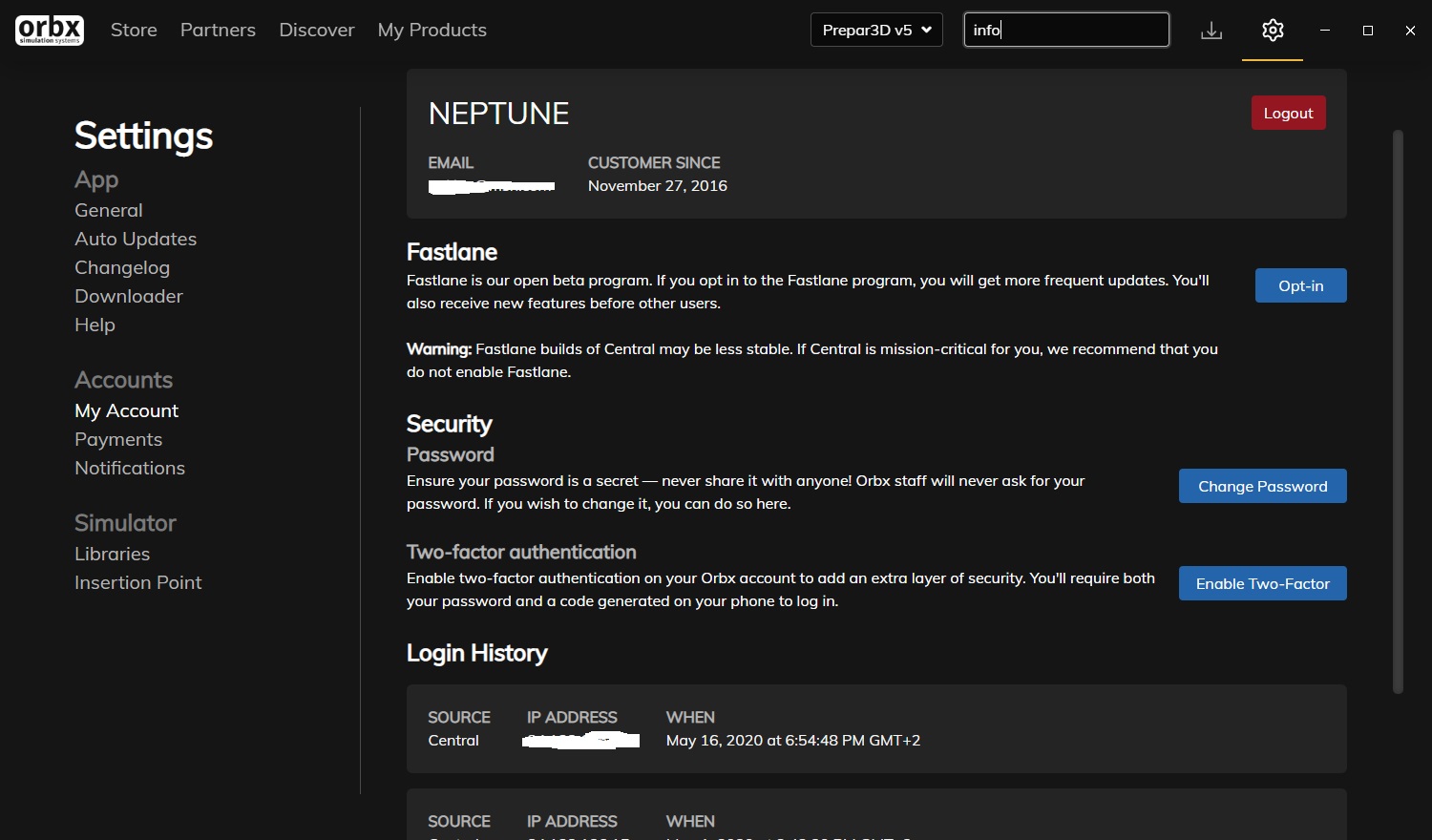Image resolution: width=1432 pixels, height=840 pixels.
Task: Expand the Prepar3D v5 simulator dropdown
Action: [x=876, y=30]
